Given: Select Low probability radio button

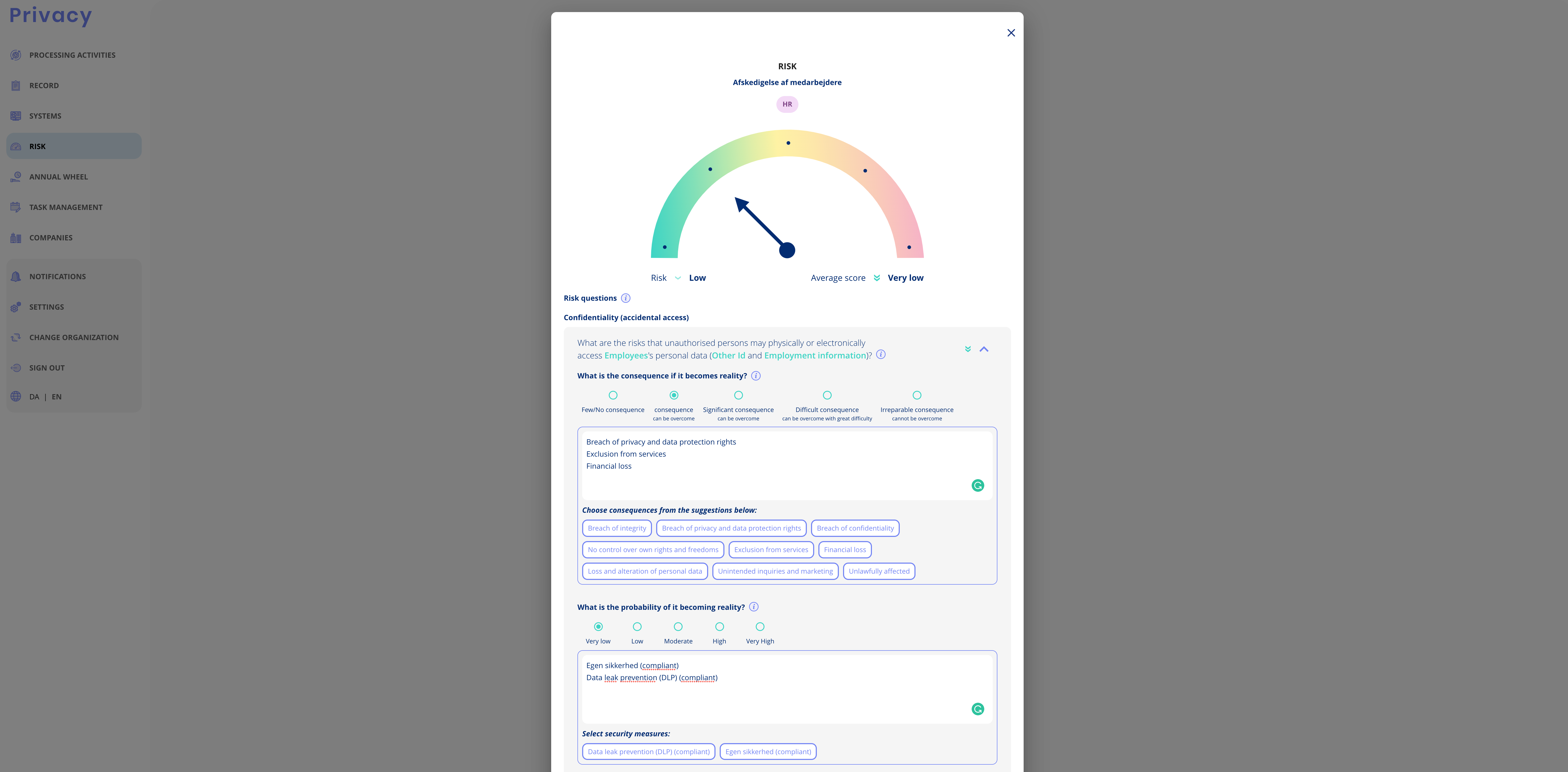Looking at the screenshot, I should coord(637,627).
